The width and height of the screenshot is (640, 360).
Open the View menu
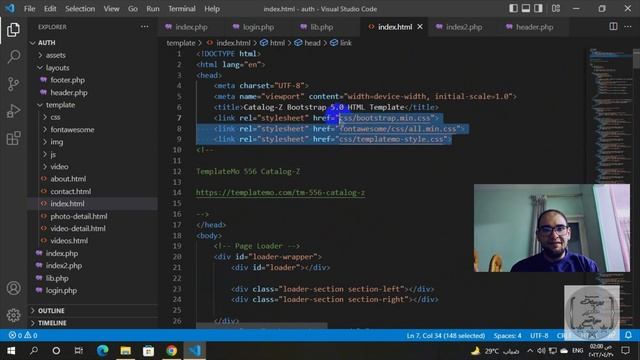point(111,9)
